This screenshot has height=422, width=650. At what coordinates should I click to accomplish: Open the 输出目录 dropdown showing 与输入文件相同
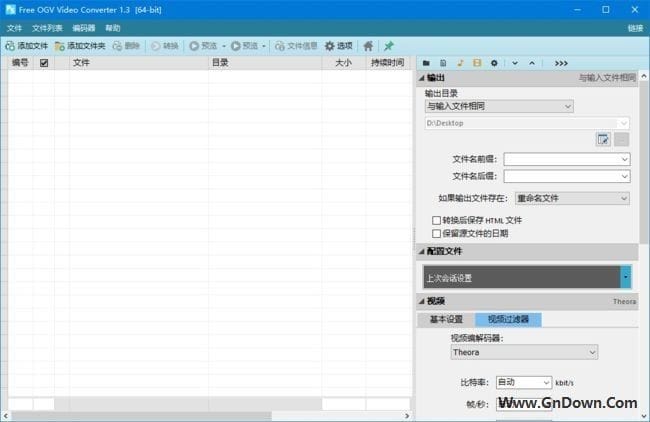499,107
